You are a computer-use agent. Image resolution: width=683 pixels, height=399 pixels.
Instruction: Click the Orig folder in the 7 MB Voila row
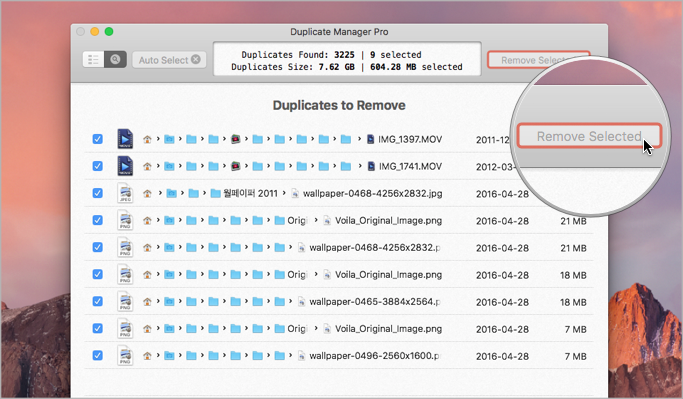coord(291,328)
